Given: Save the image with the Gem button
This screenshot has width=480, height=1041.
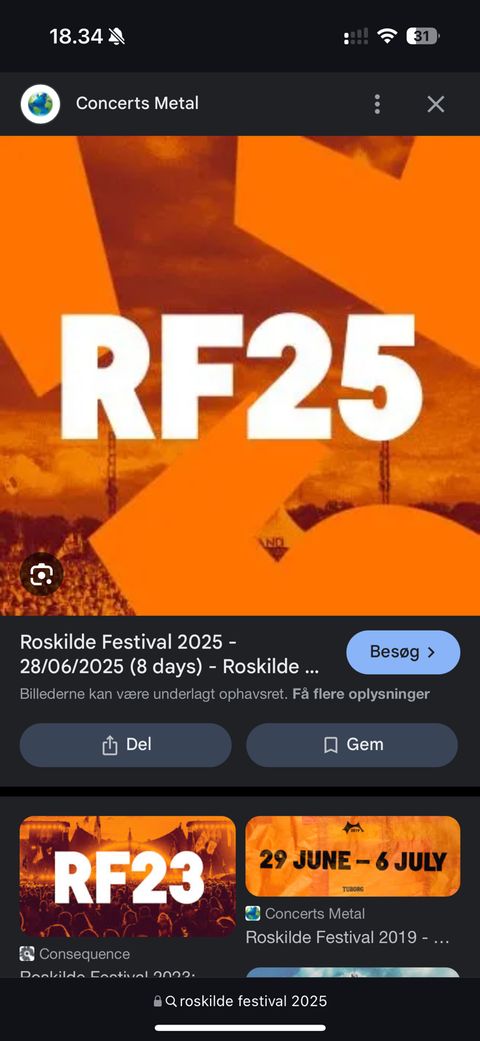Looking at the screenshot, I should 352,745.
